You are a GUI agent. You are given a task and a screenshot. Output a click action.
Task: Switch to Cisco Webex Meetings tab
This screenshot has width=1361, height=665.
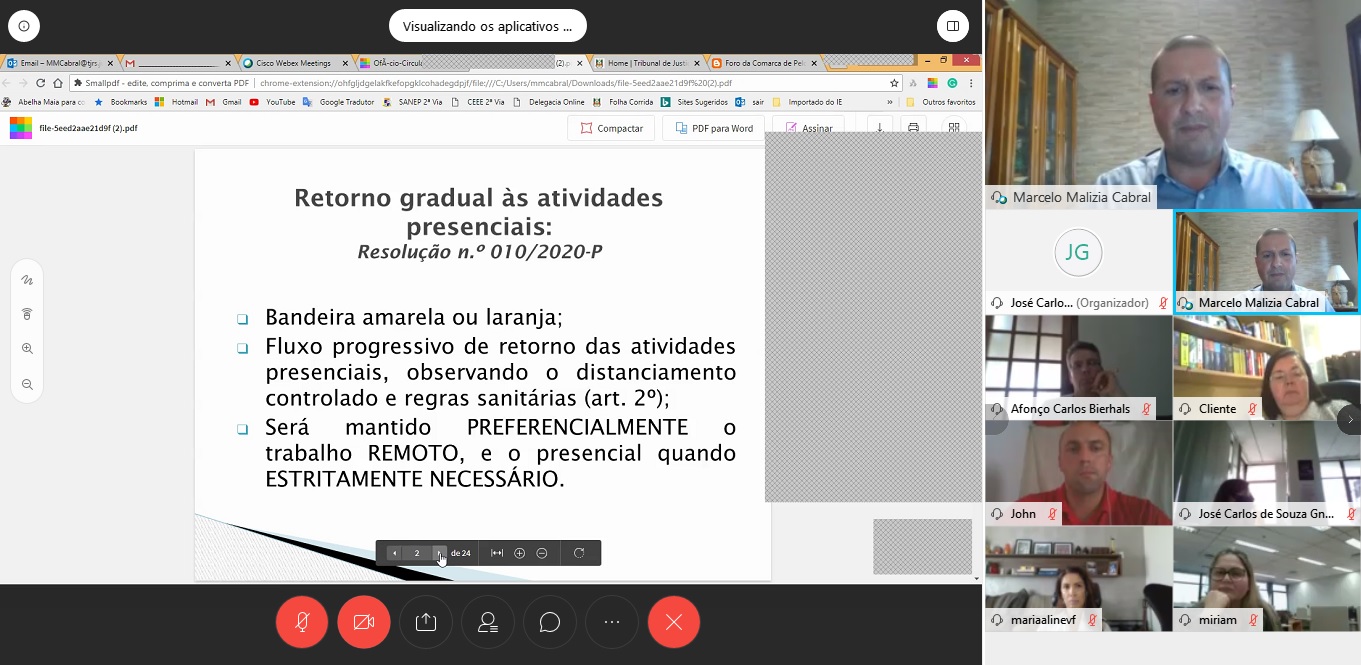[294, 63]
